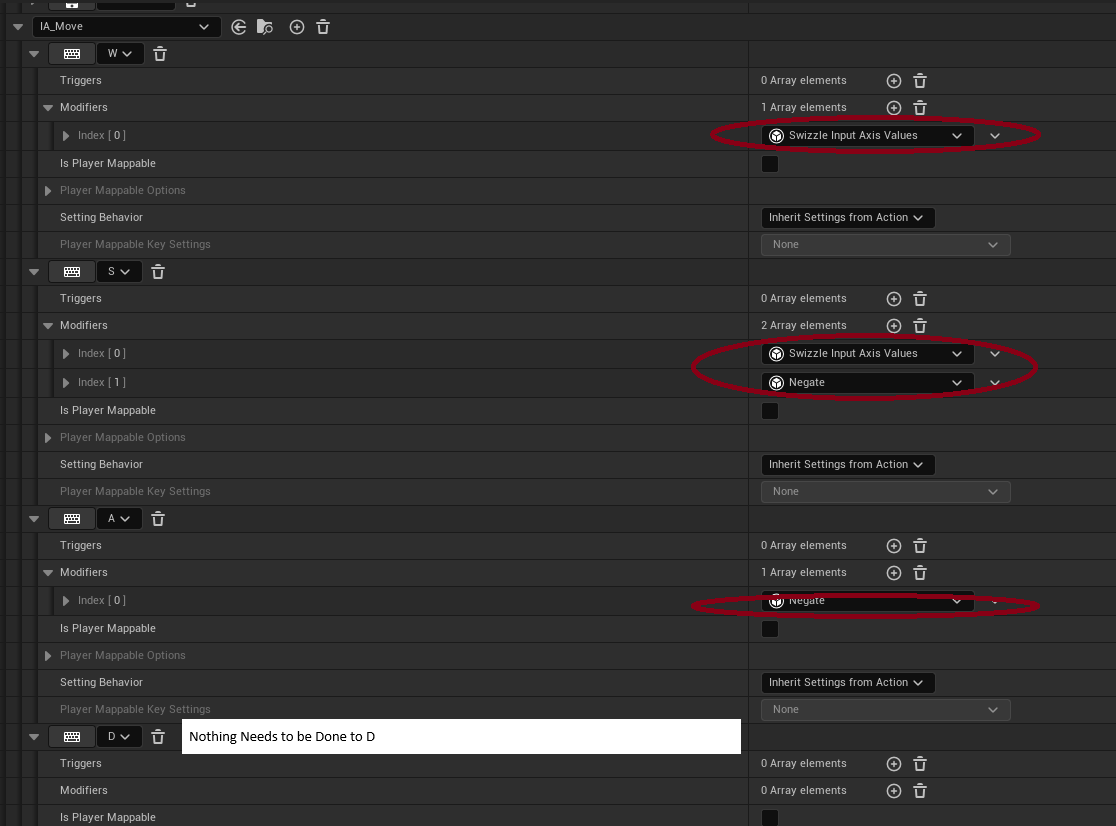Open W key Swizzle Input Axis Values dropdown
Viewport: 1116px width, 826px height.
coord(868,135)
